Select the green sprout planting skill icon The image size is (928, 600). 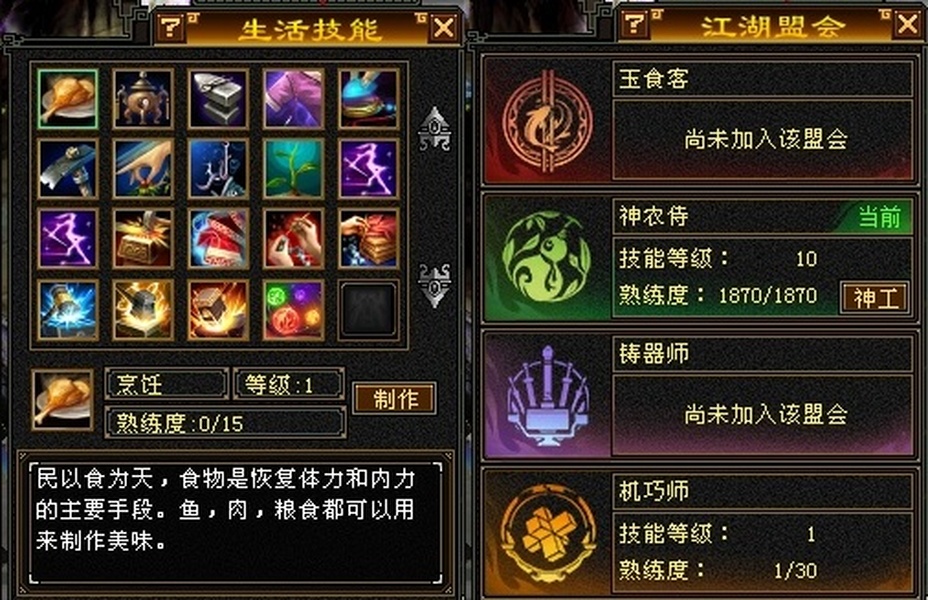pos(294,169)
